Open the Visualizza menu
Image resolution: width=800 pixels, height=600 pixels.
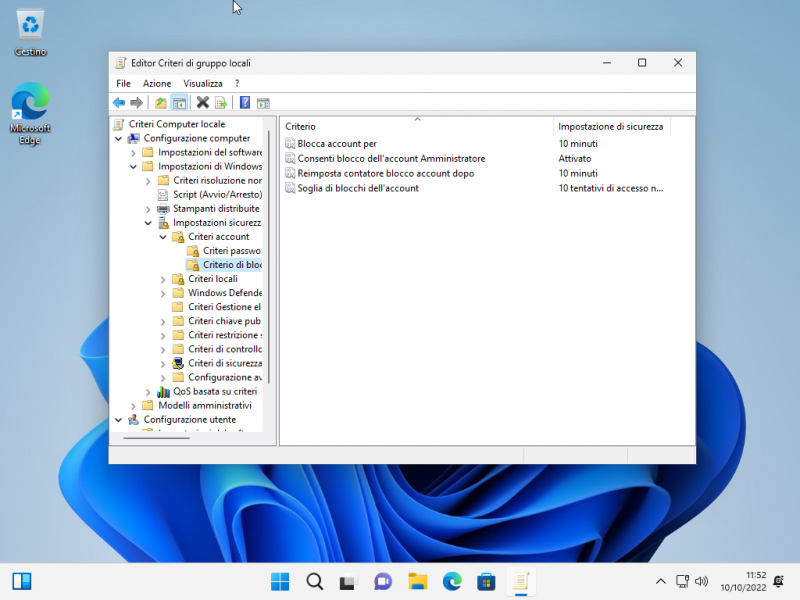(x=203, y=83)
